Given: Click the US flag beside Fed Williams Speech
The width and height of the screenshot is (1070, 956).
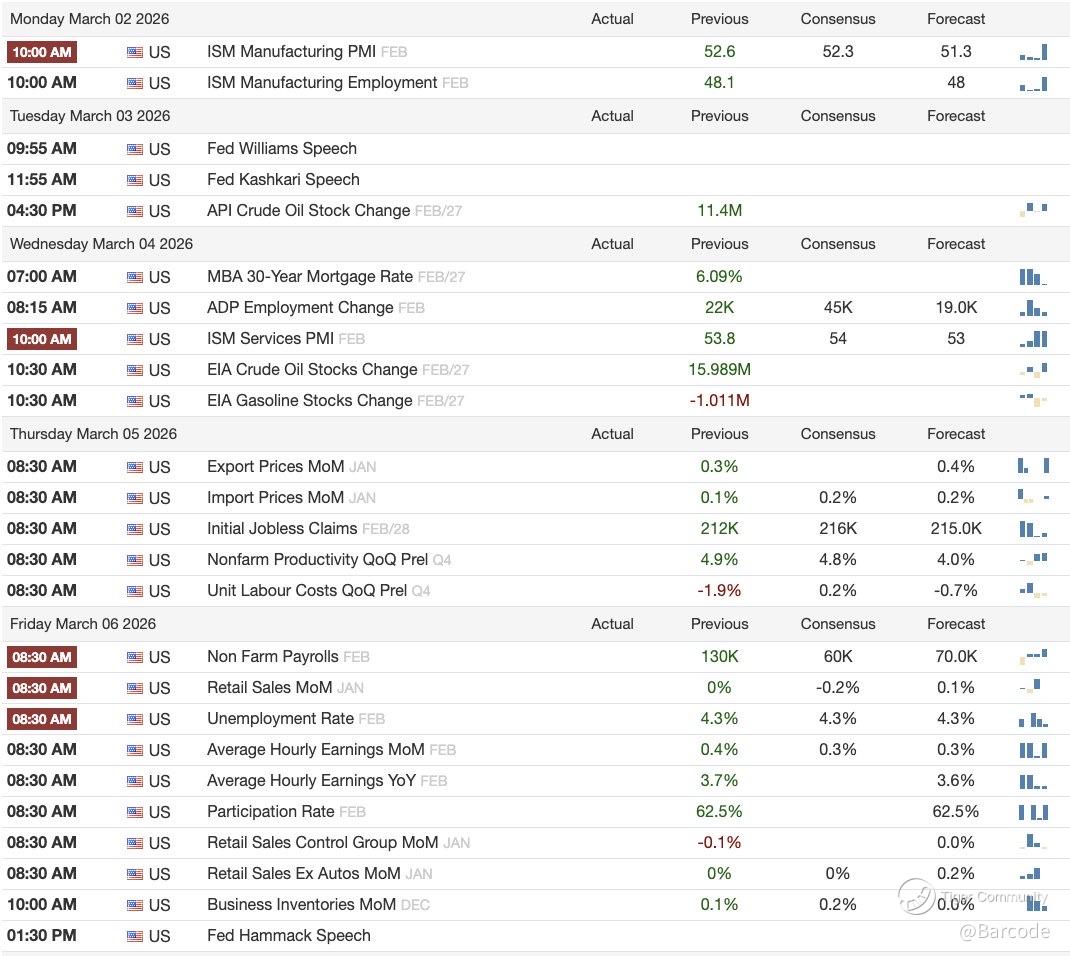Looking at the screenshot, I should point(135,149).
